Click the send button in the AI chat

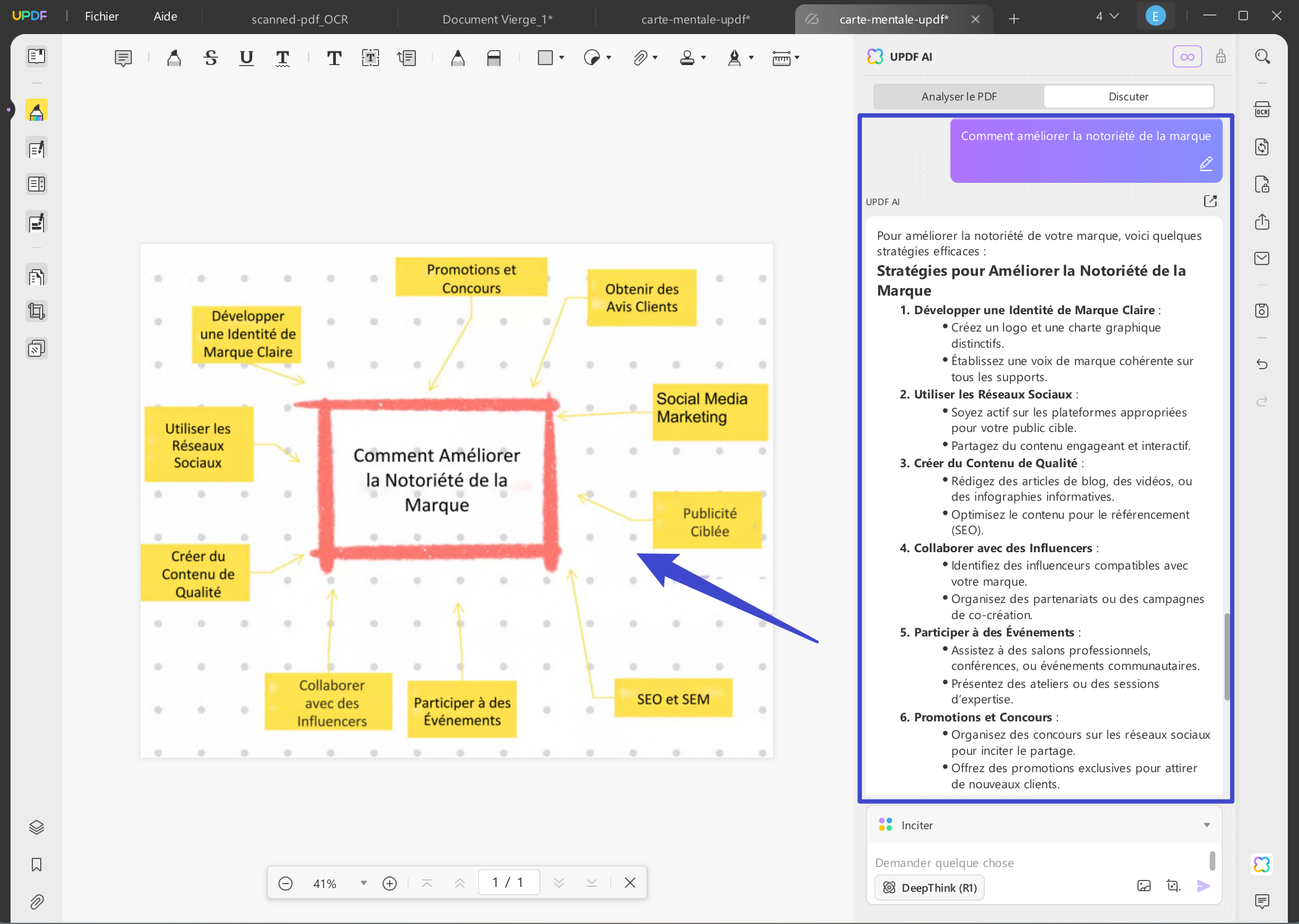(x=1203, y=886)
